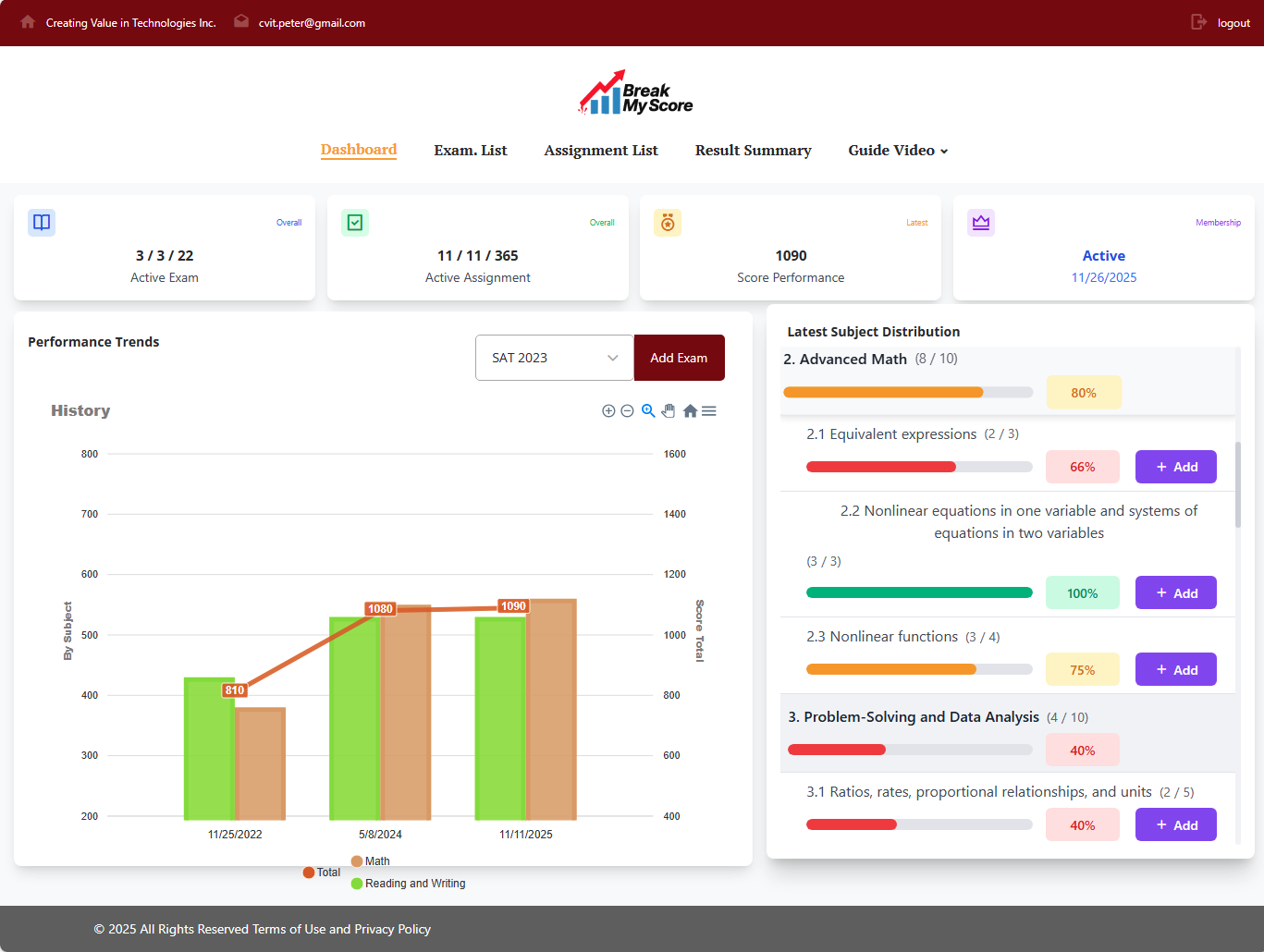Click the Active Exam book icon
The height and width of the screenshot is (952, 1264).
[x=41, y=222]
